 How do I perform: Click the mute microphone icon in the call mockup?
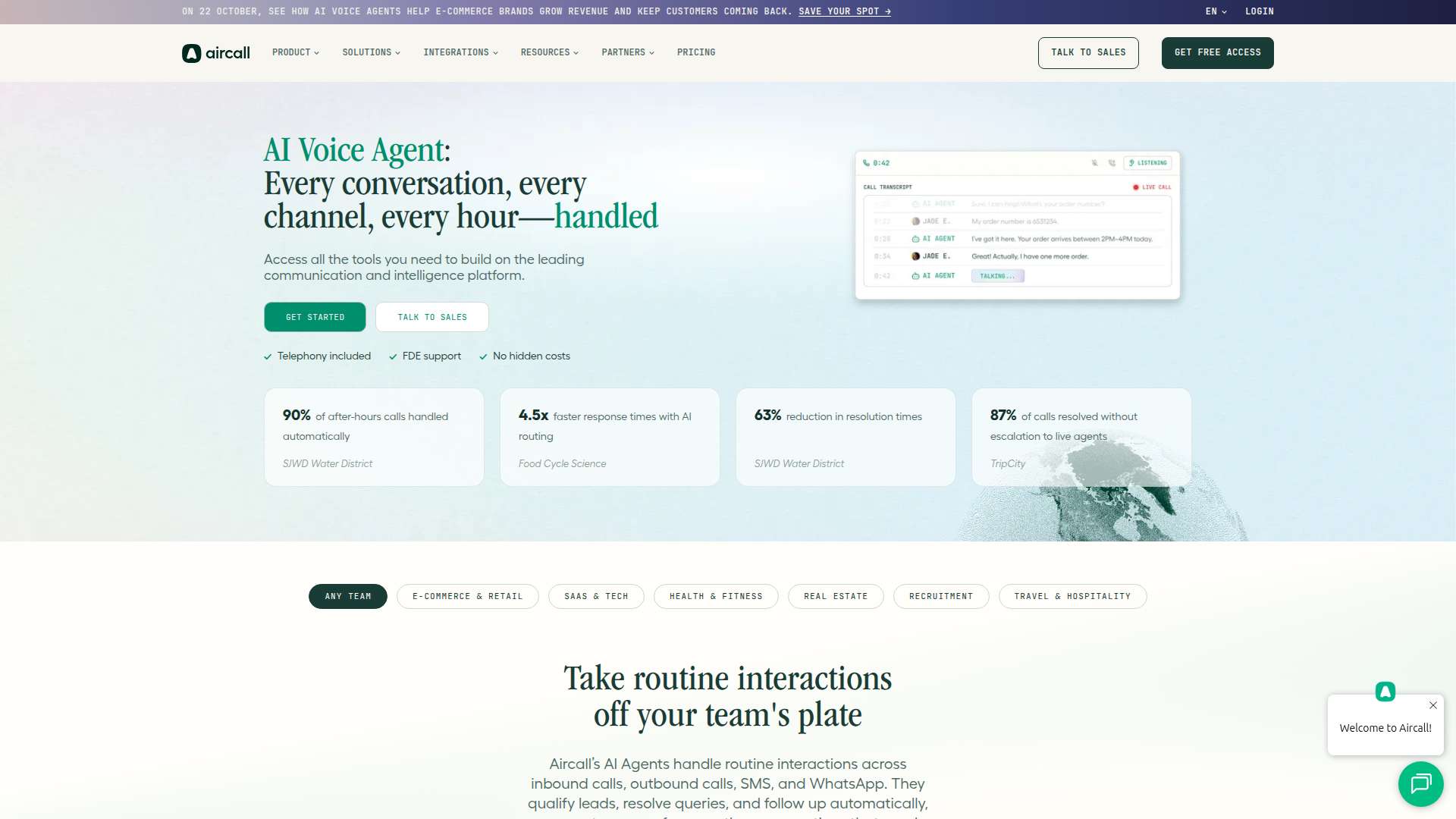tap(1094, 163)
